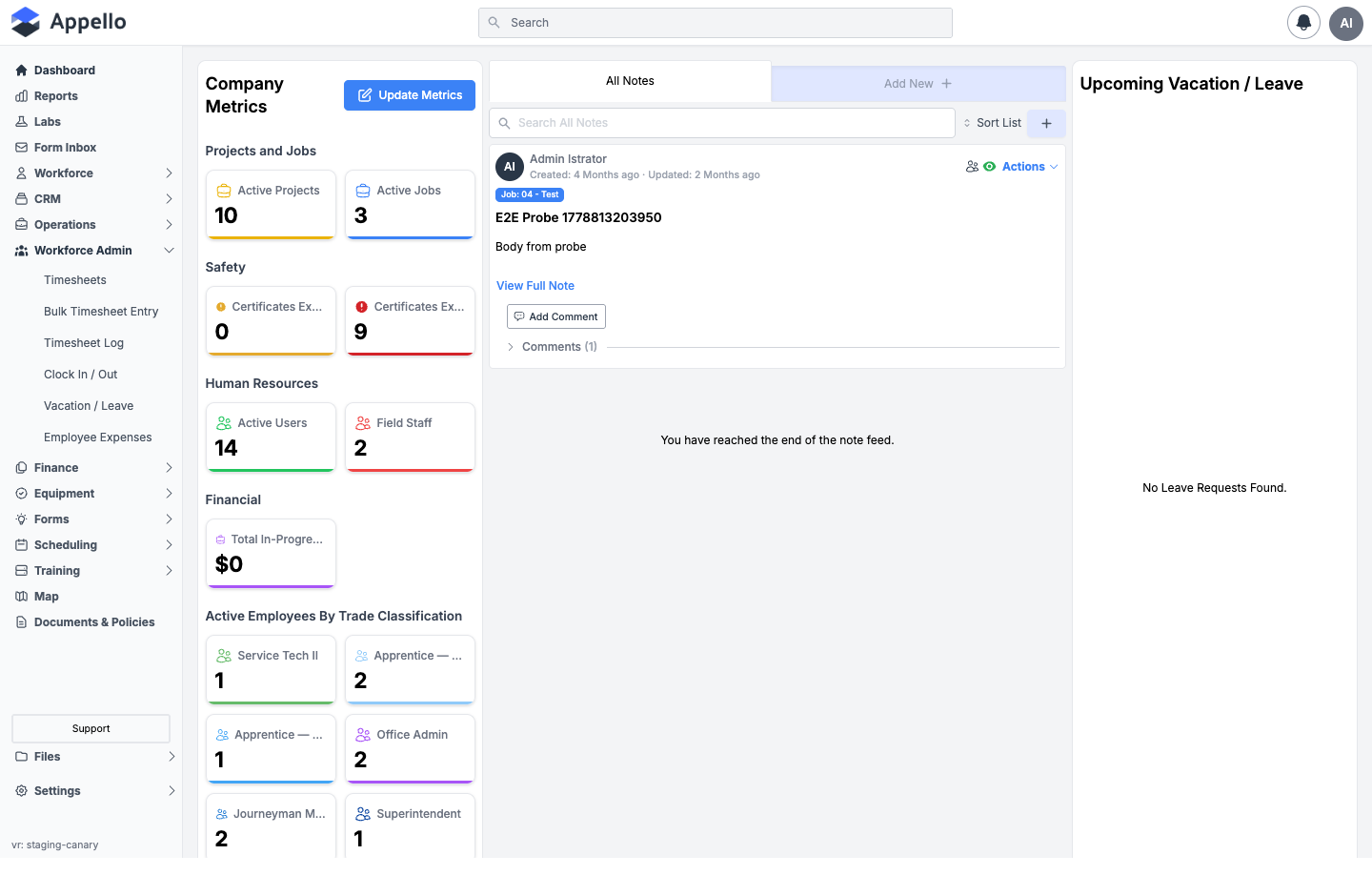Click the plus button beside Sort List
Image resolution: width=1372 pixels, height=875 pixels.
1046,123
